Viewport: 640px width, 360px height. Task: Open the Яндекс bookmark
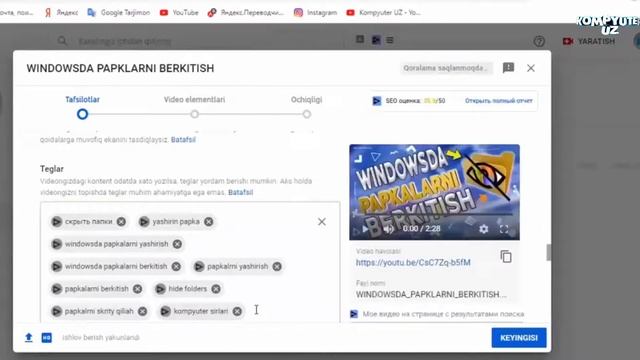[61, 13]
